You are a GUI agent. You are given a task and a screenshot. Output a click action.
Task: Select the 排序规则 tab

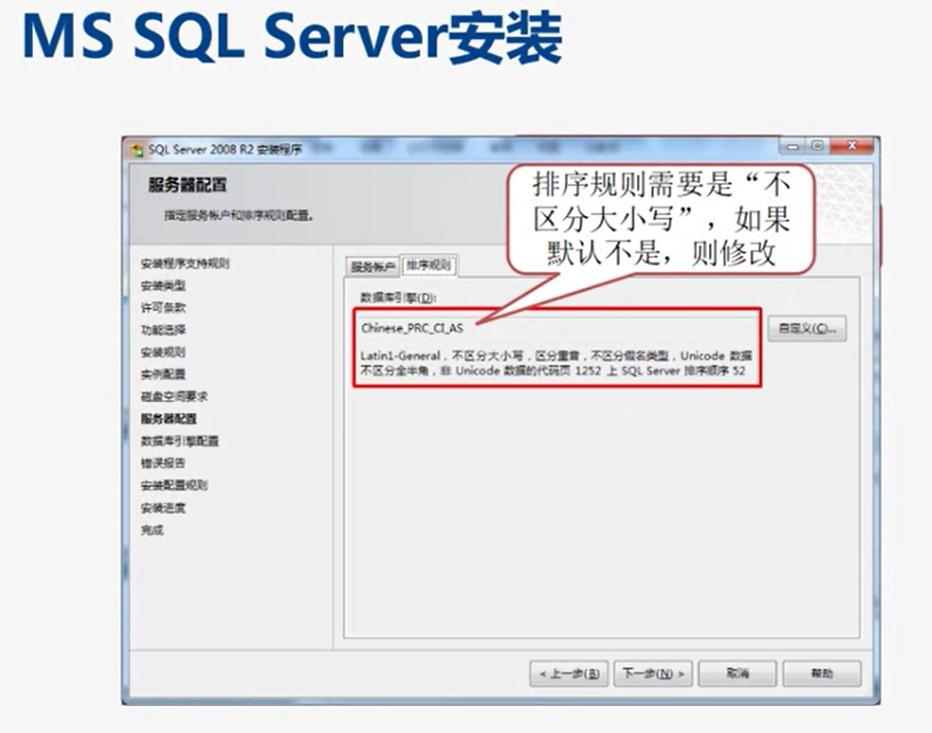pos(428,266)
